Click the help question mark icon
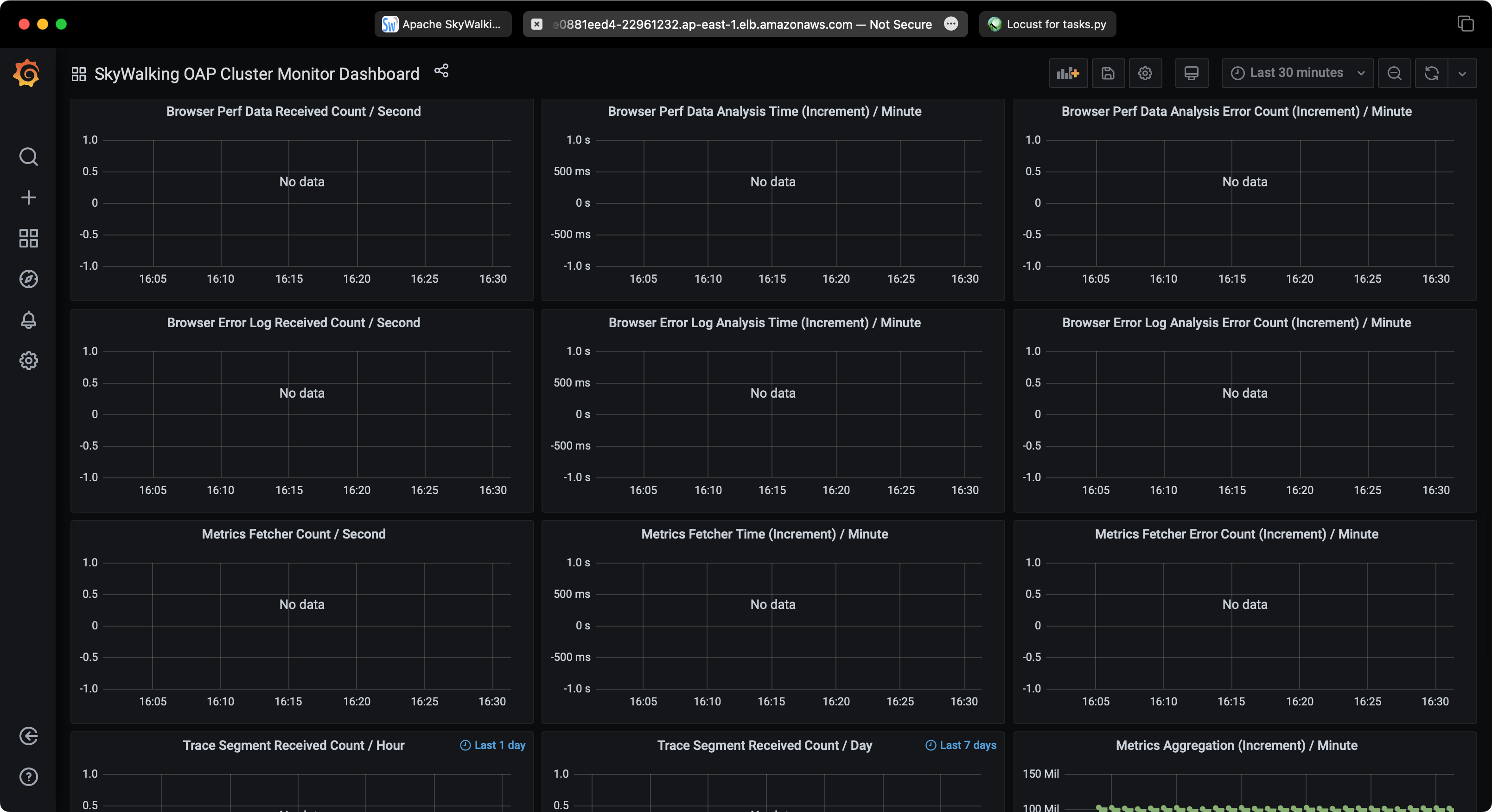The image size is (1492, 812). point(28,777)
